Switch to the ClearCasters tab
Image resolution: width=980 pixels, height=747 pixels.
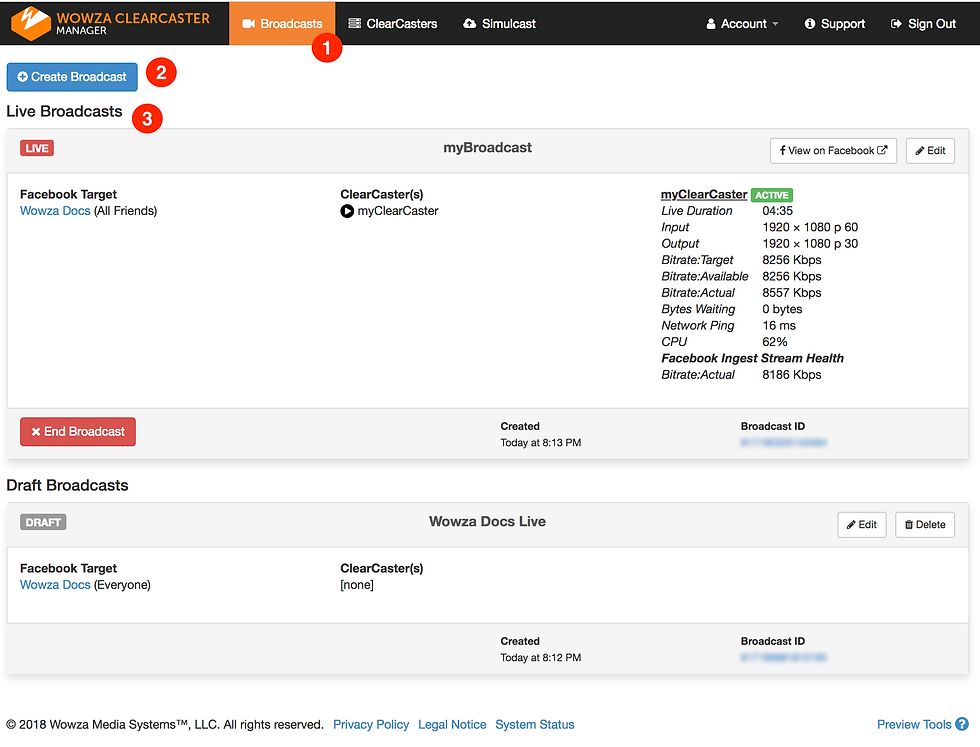392,24
